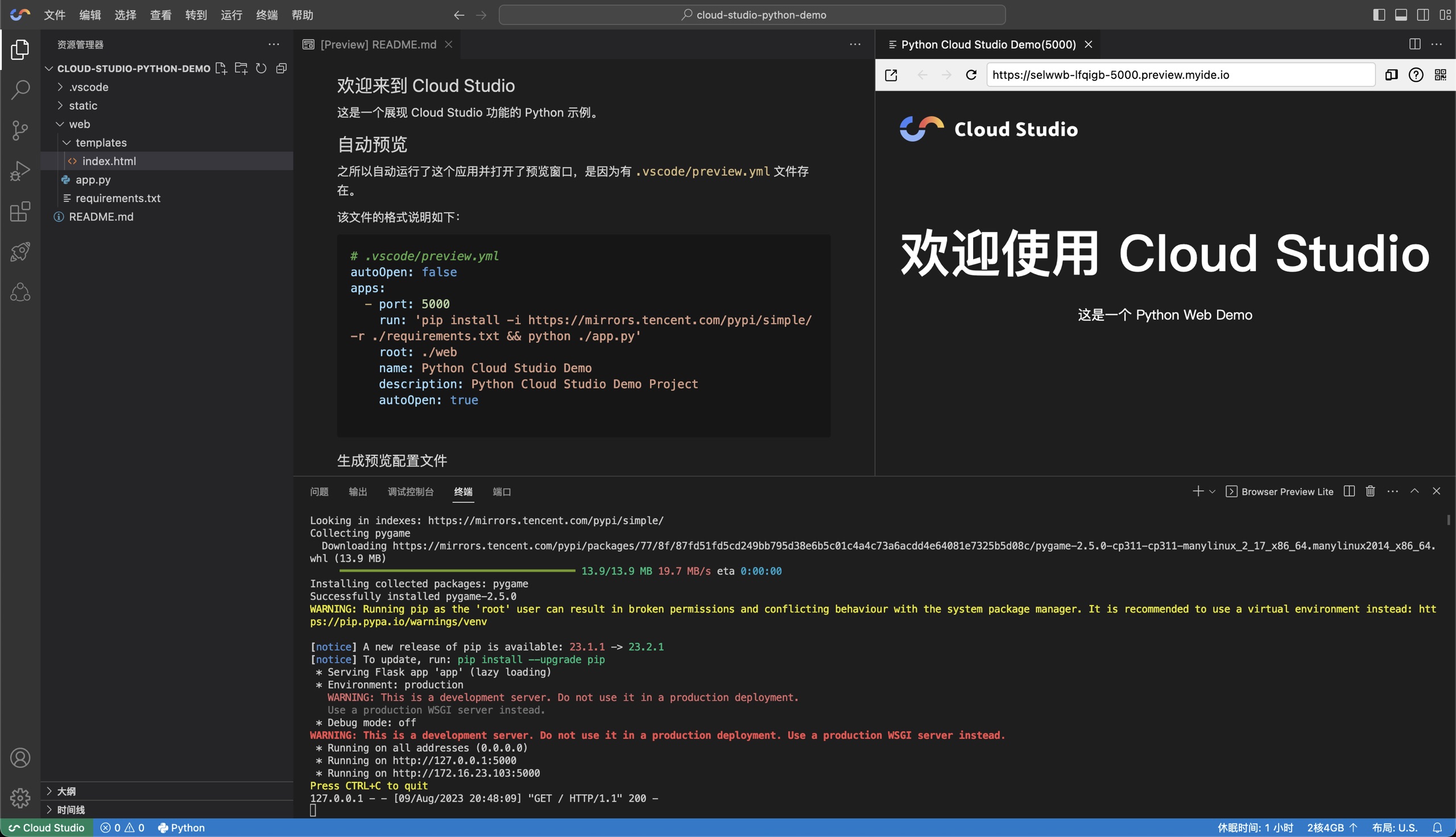
Task: Open Source Control view in activity bar
Action: (x=20, y=130)
